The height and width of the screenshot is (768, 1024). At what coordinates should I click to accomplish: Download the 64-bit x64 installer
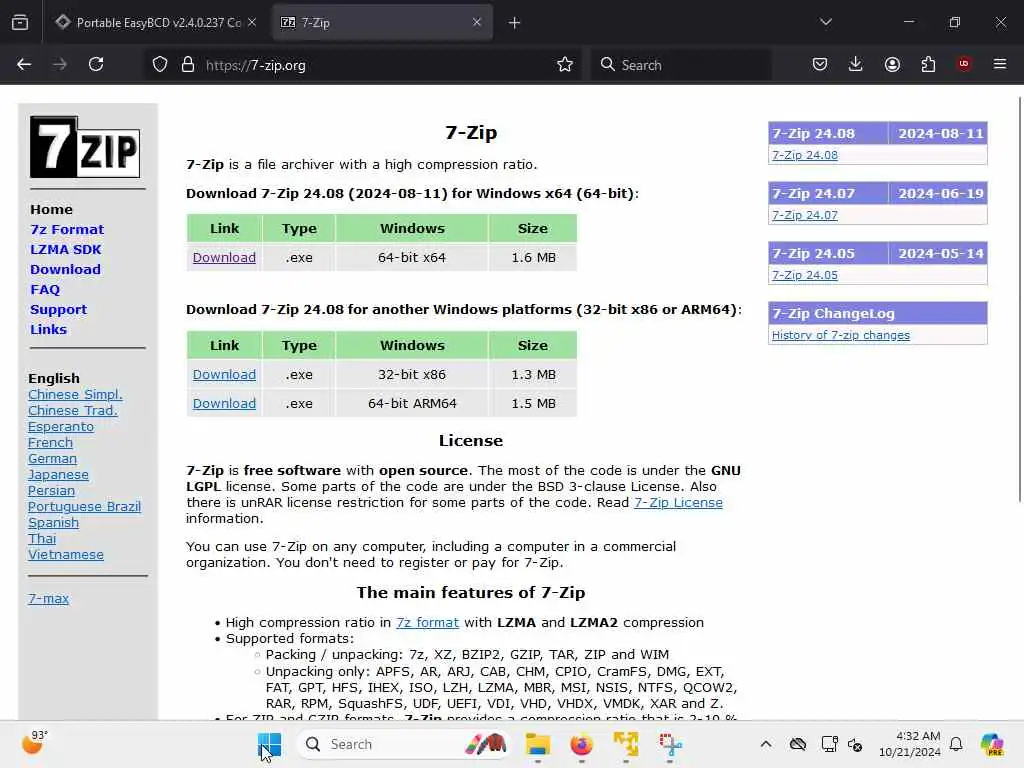tap(224, 258)
